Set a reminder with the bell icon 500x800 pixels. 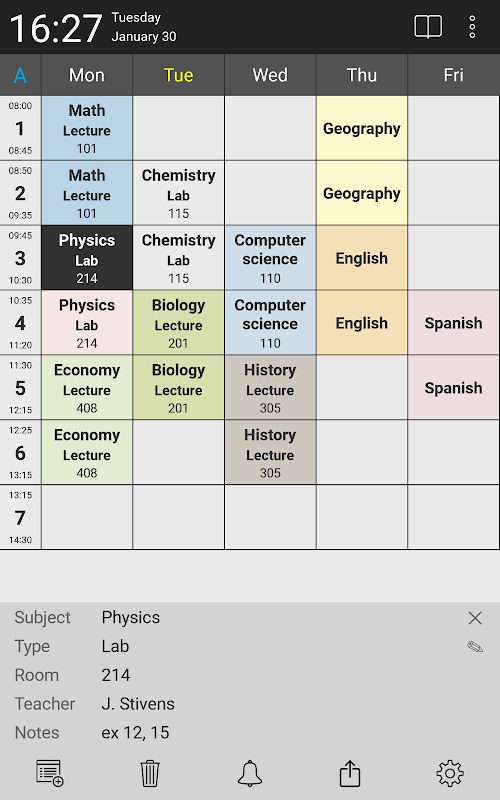pyautogui.click(x=250, y=773)
